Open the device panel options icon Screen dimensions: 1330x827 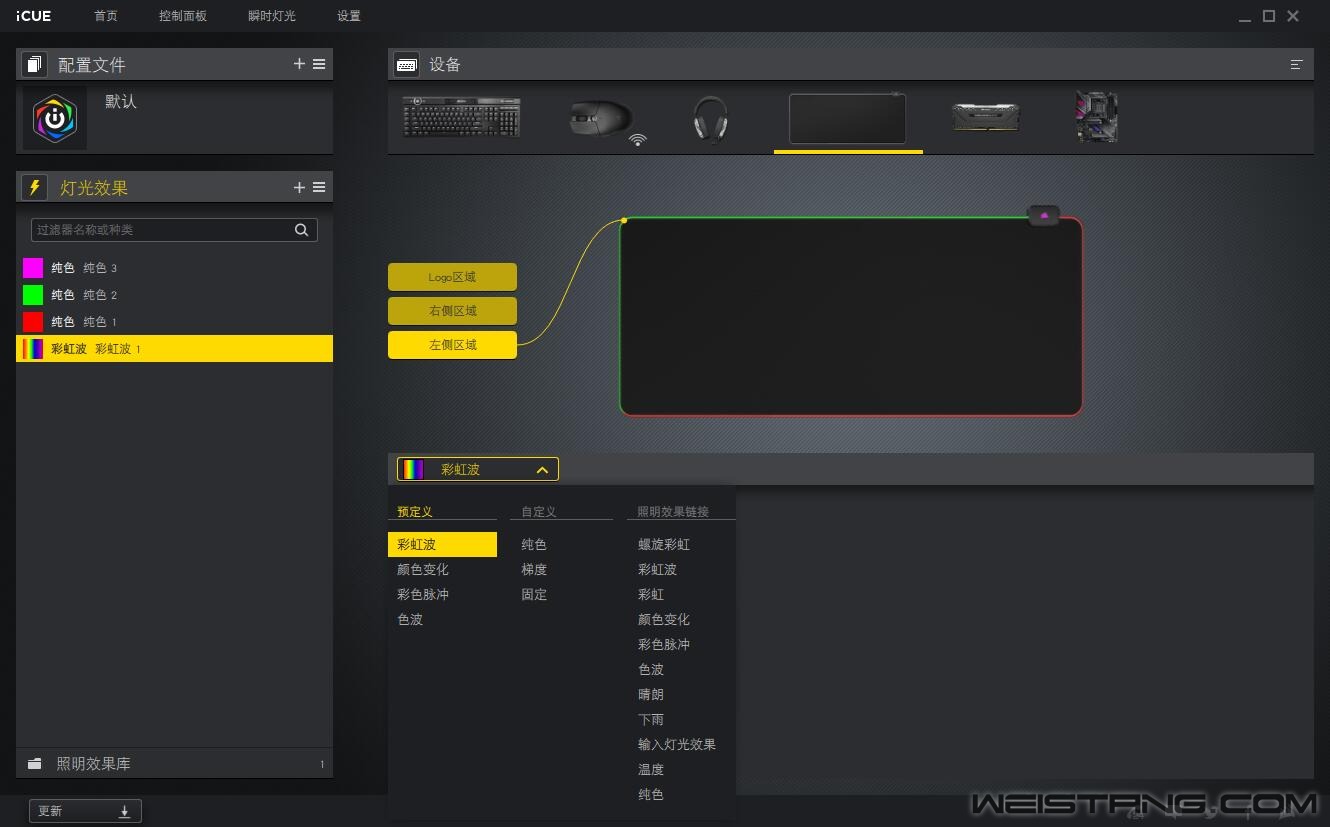(1297, 64)
